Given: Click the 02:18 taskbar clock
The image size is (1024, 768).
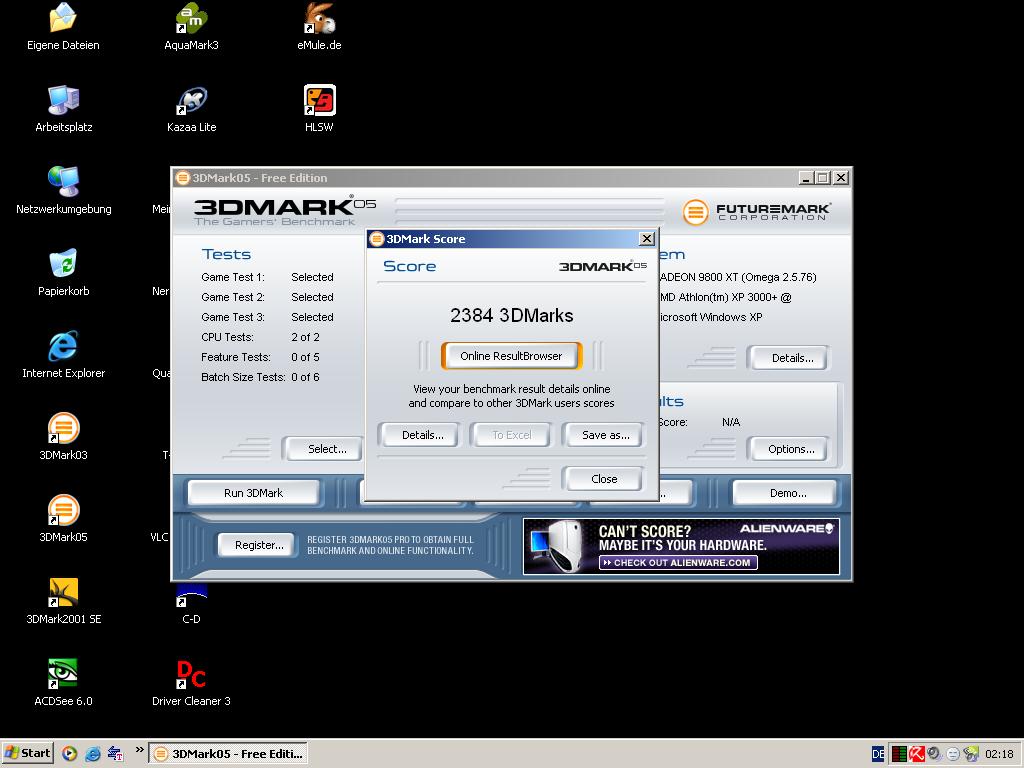Looking at the screenshot, I should click(x=999, y=754).
